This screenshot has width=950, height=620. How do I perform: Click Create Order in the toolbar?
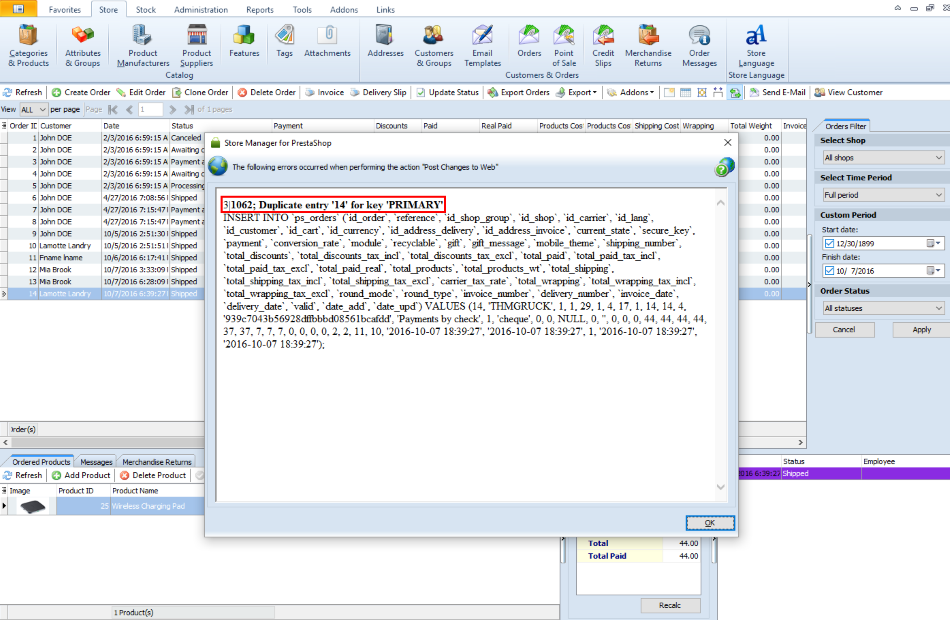pos(81,92)
